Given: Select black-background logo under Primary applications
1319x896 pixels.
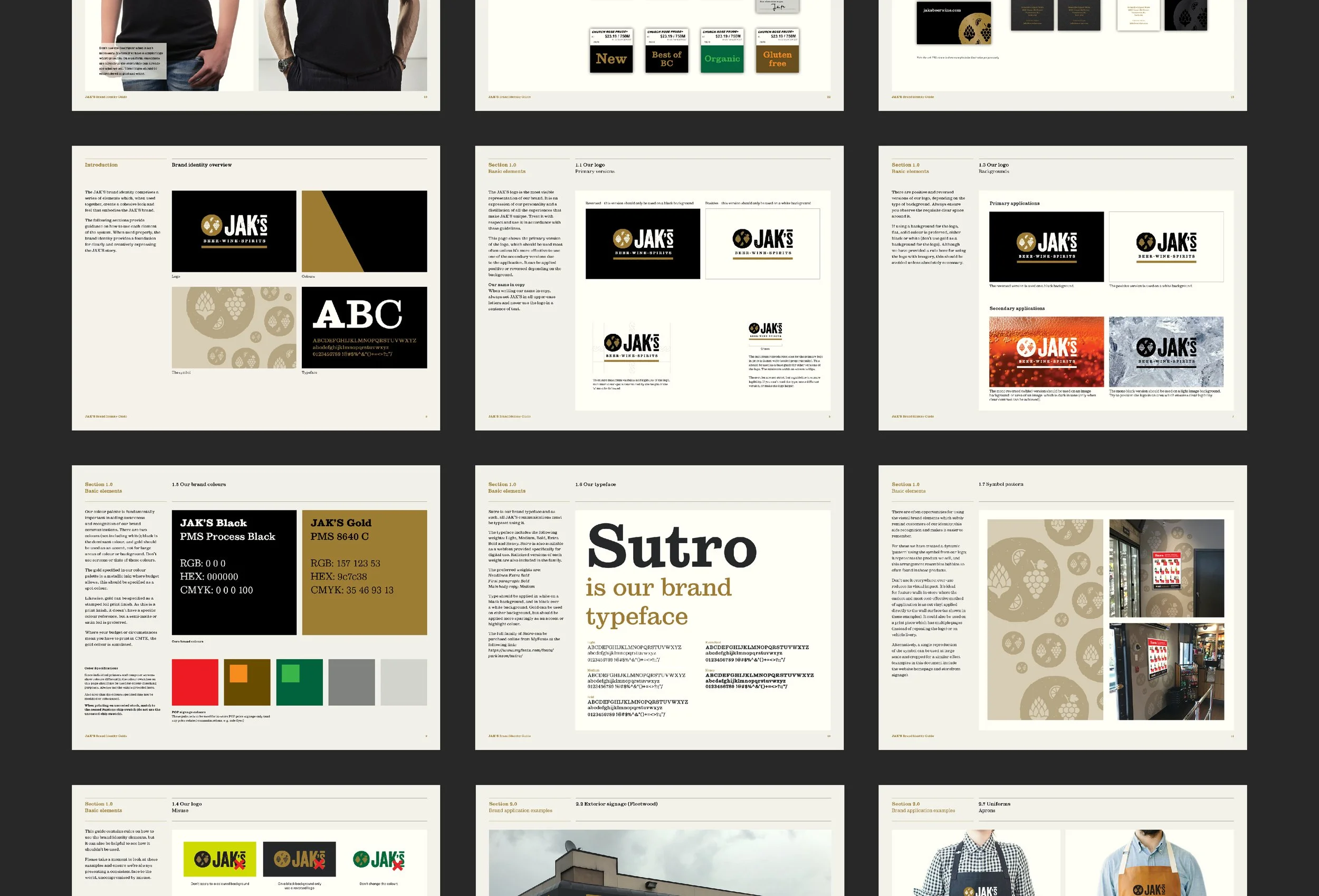Looking at the screenshot, I should click(x=1046, y=247).
